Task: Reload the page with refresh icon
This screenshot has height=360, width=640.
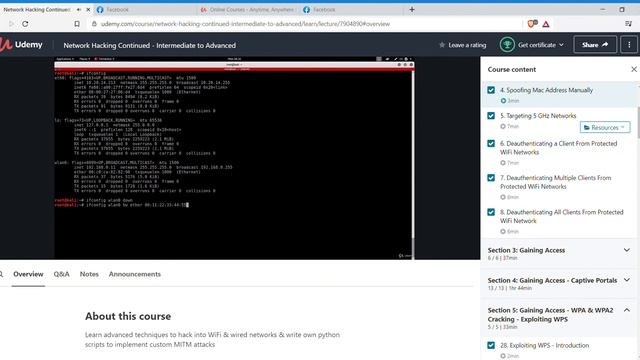Action: (x=25, y=24)
